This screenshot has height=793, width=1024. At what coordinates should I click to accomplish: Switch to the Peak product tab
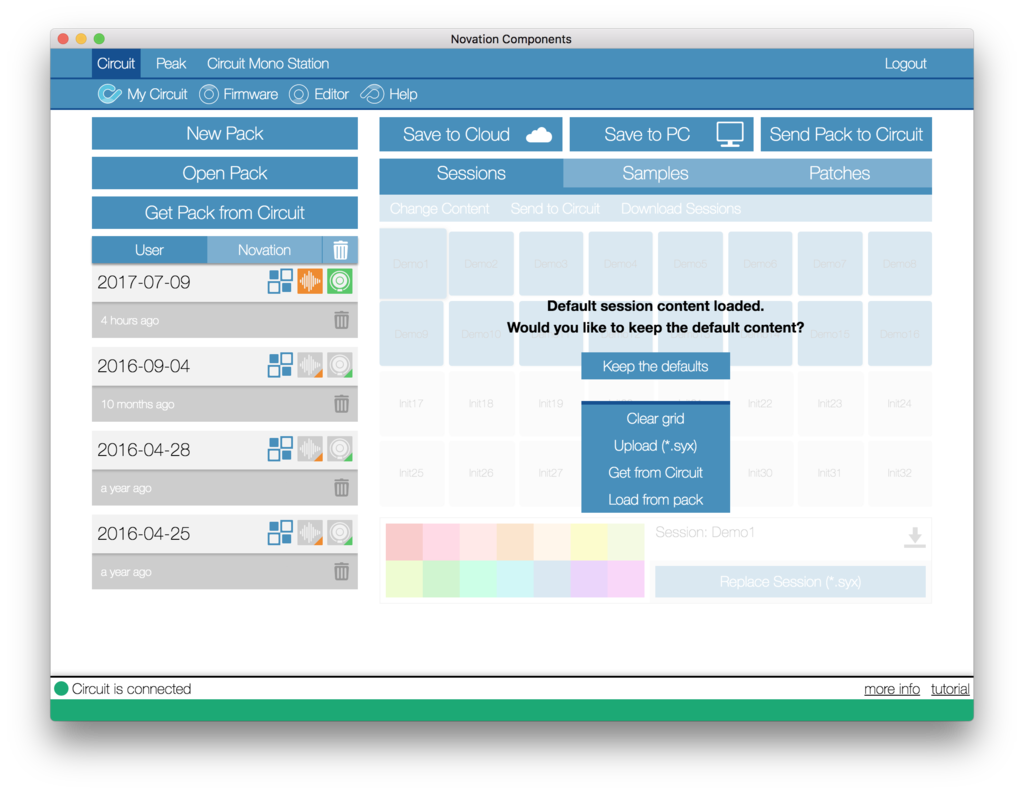click(x=171, y=63)
